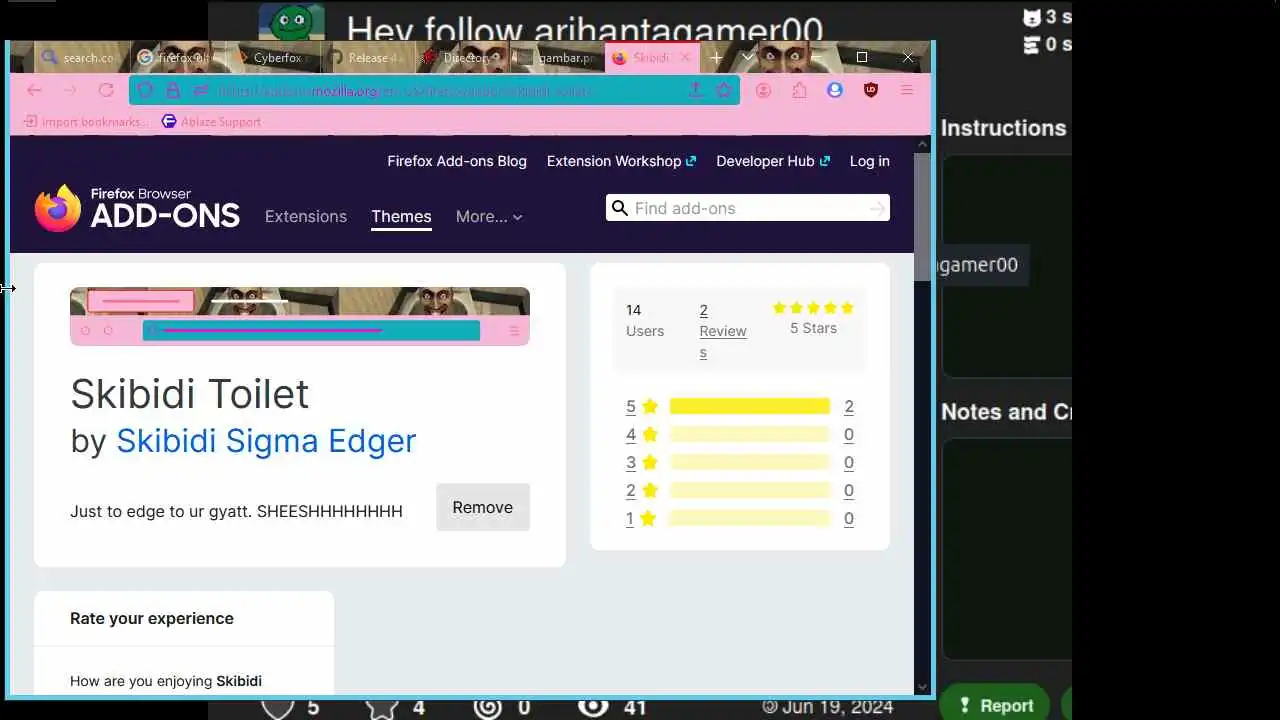1280x720 pixels.
Task: Click the magnifier icon in Find add-ons
Action: pos(620,208)
